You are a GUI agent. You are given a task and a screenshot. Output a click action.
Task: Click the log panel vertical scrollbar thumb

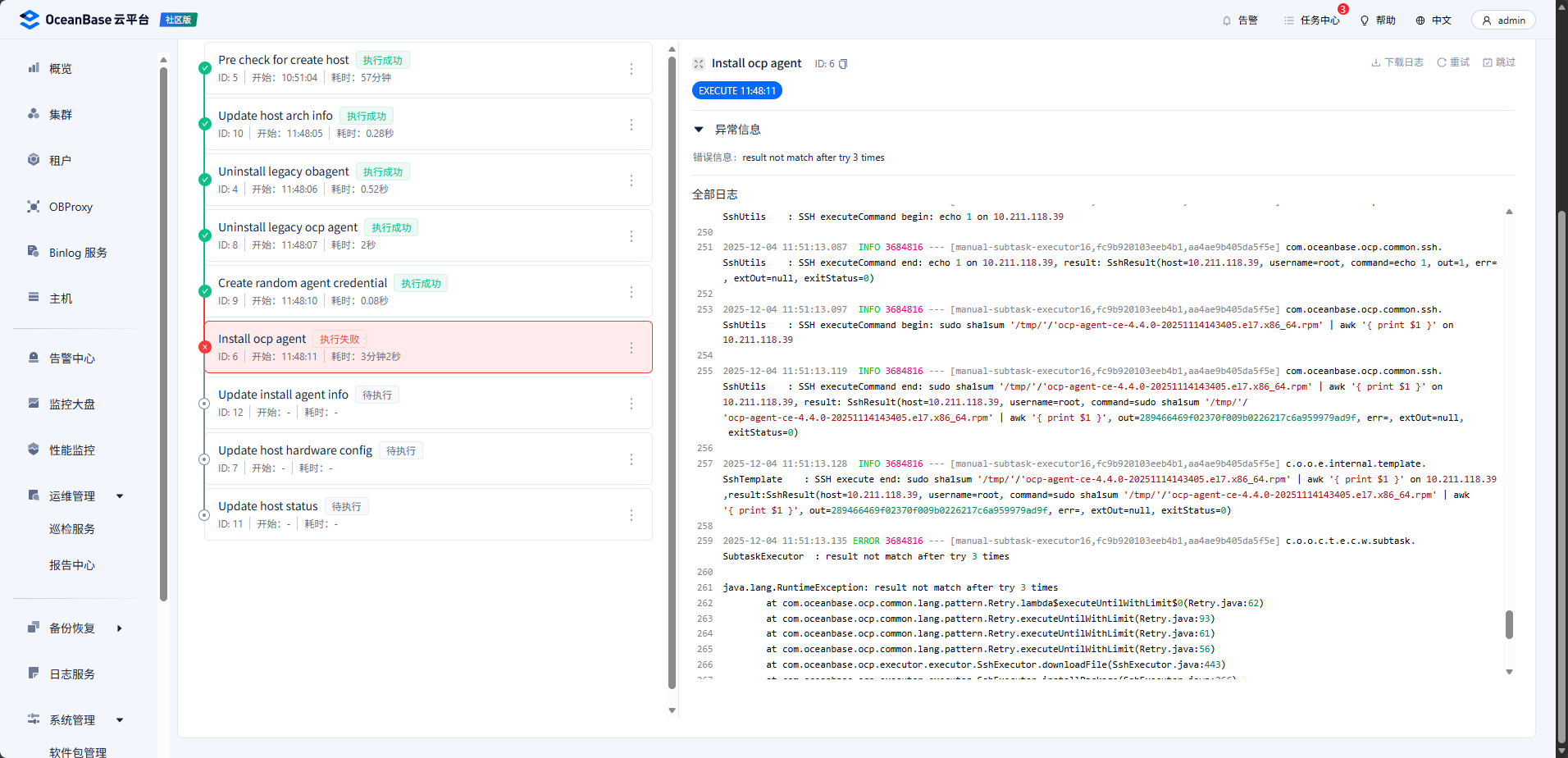pyautogui.click(x=1509, y=624)
